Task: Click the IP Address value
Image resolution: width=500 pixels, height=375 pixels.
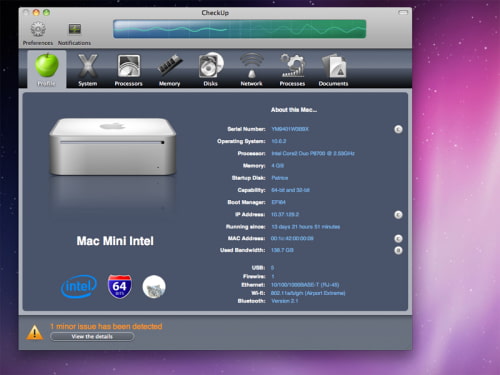Action: click(x=285, y=215)
